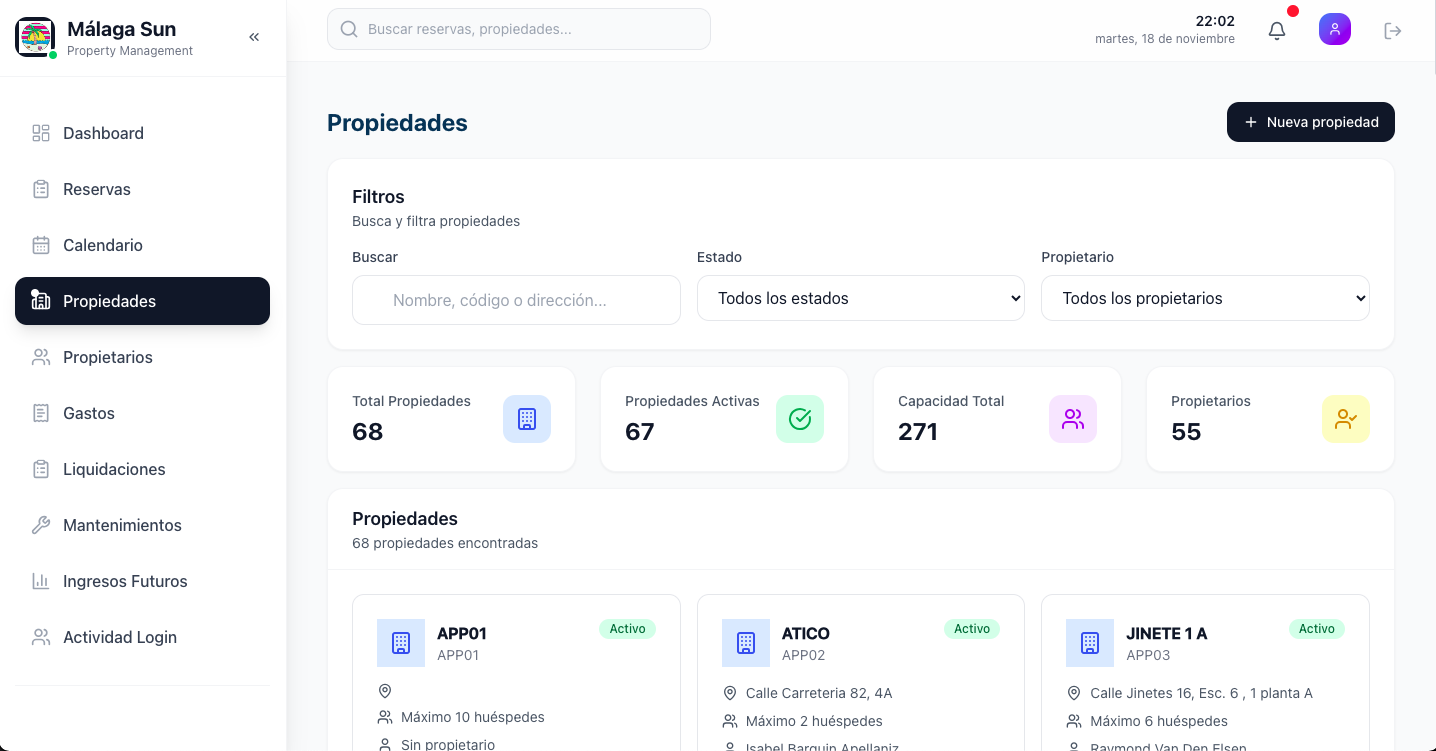The width and height of the screenshot is (1436, 751).
Task: Click the Buscar properties input field
Action: [516, 299]
